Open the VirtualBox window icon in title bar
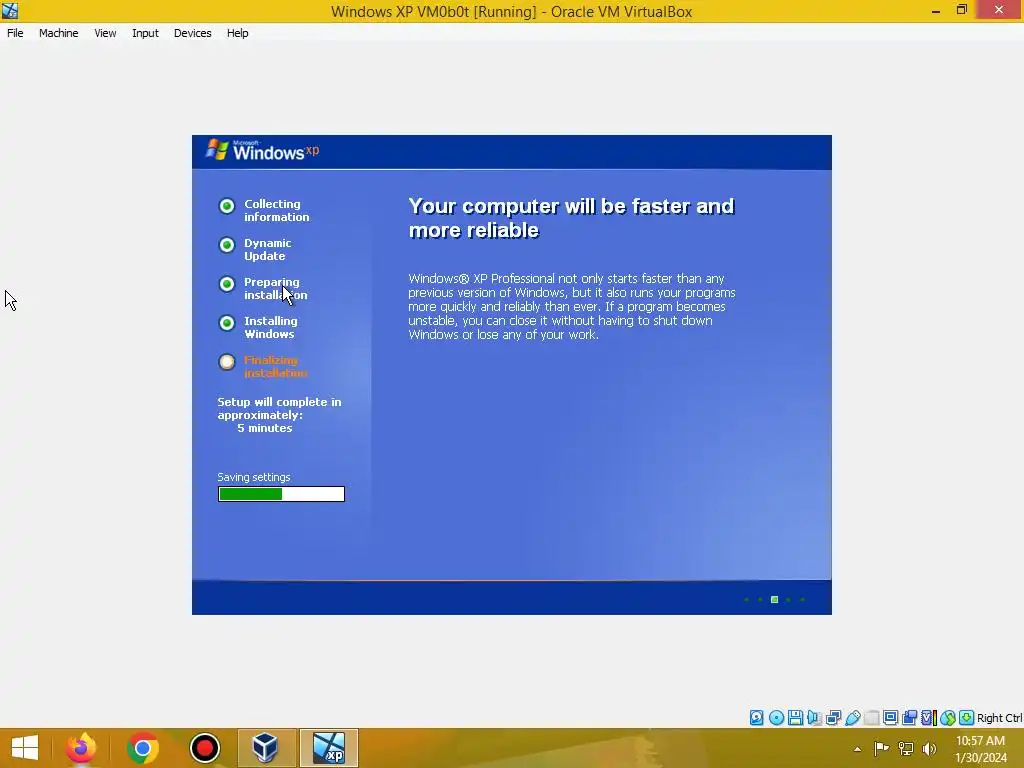The height and width of the screenshot is (768, 1024). [10, 10]
